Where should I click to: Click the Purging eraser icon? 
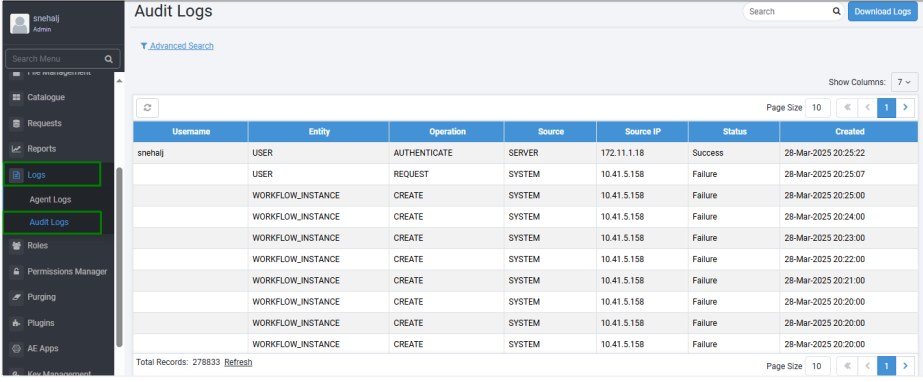(16, 297)
